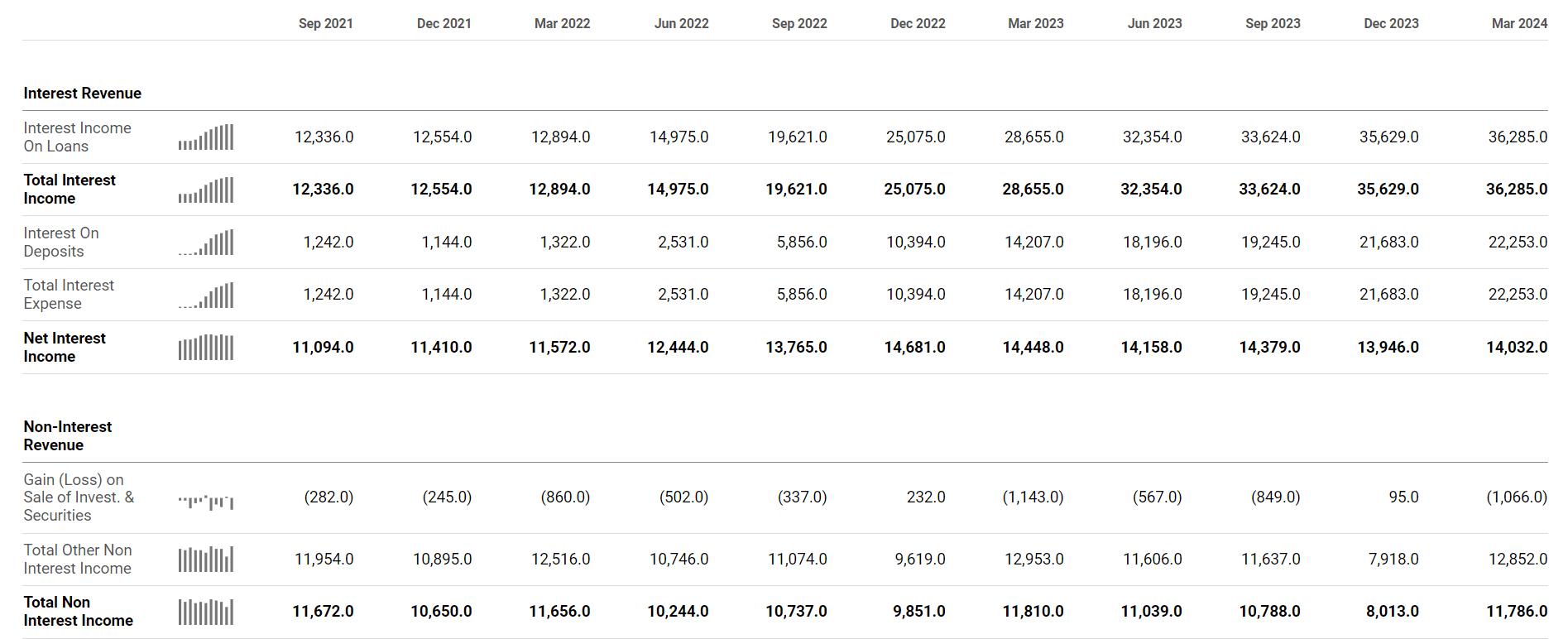The width and height of the screenshot is (1568, 639).
Task: Open the Interest On Deposits sparkline
Action: point(206,243)
